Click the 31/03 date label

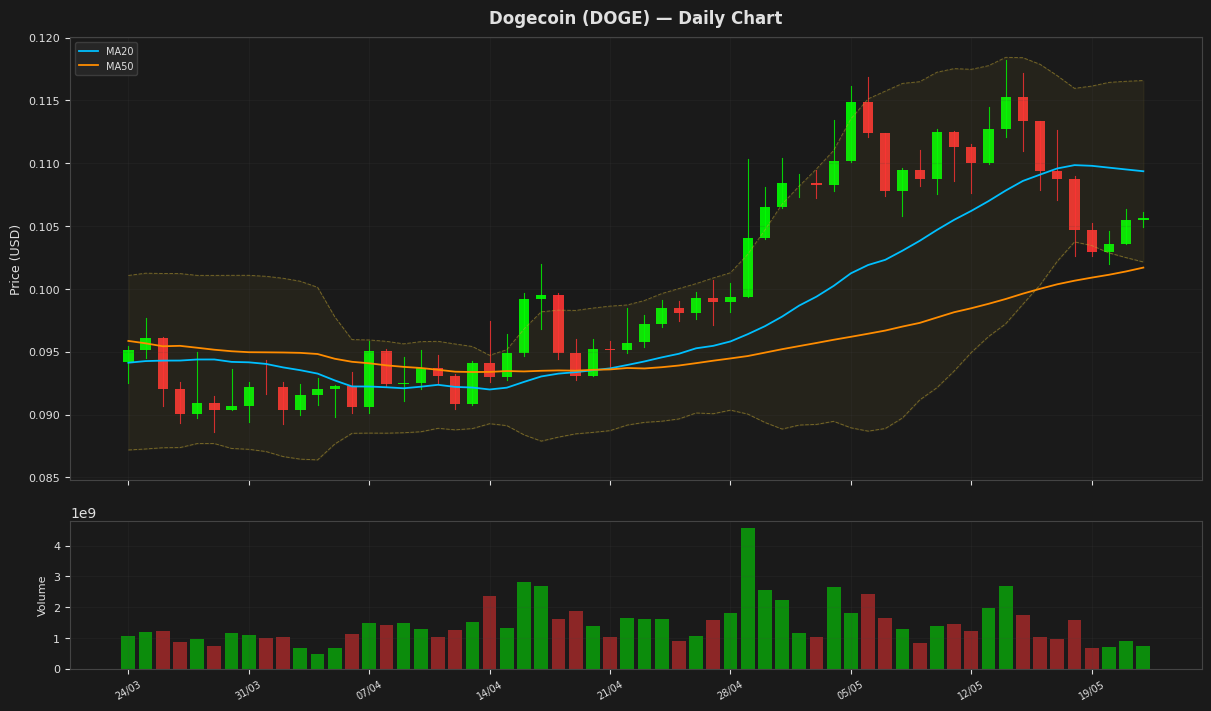click(x=248, y=690)
